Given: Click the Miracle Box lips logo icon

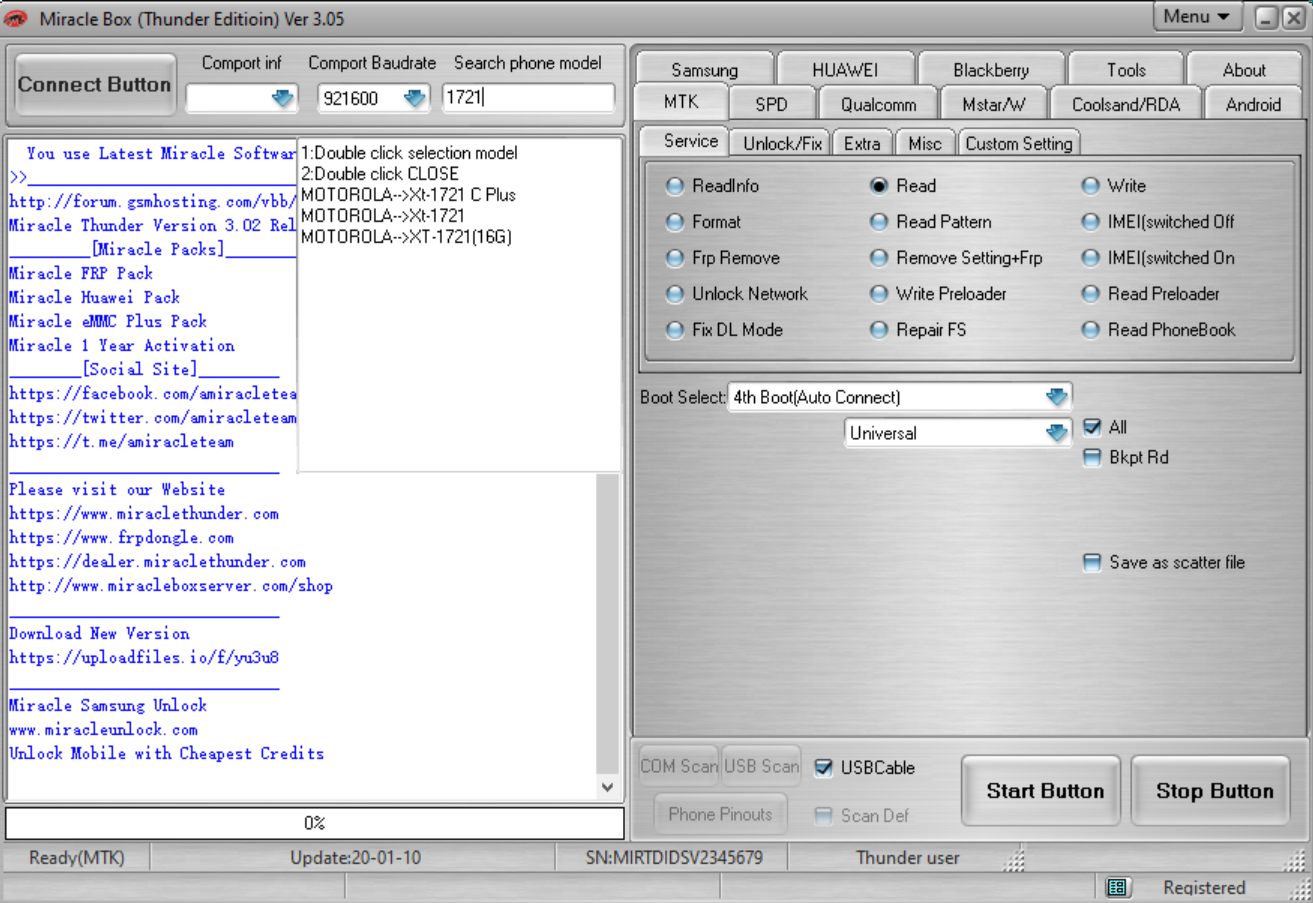Looking at the screenshot, I should click(16, 18).
